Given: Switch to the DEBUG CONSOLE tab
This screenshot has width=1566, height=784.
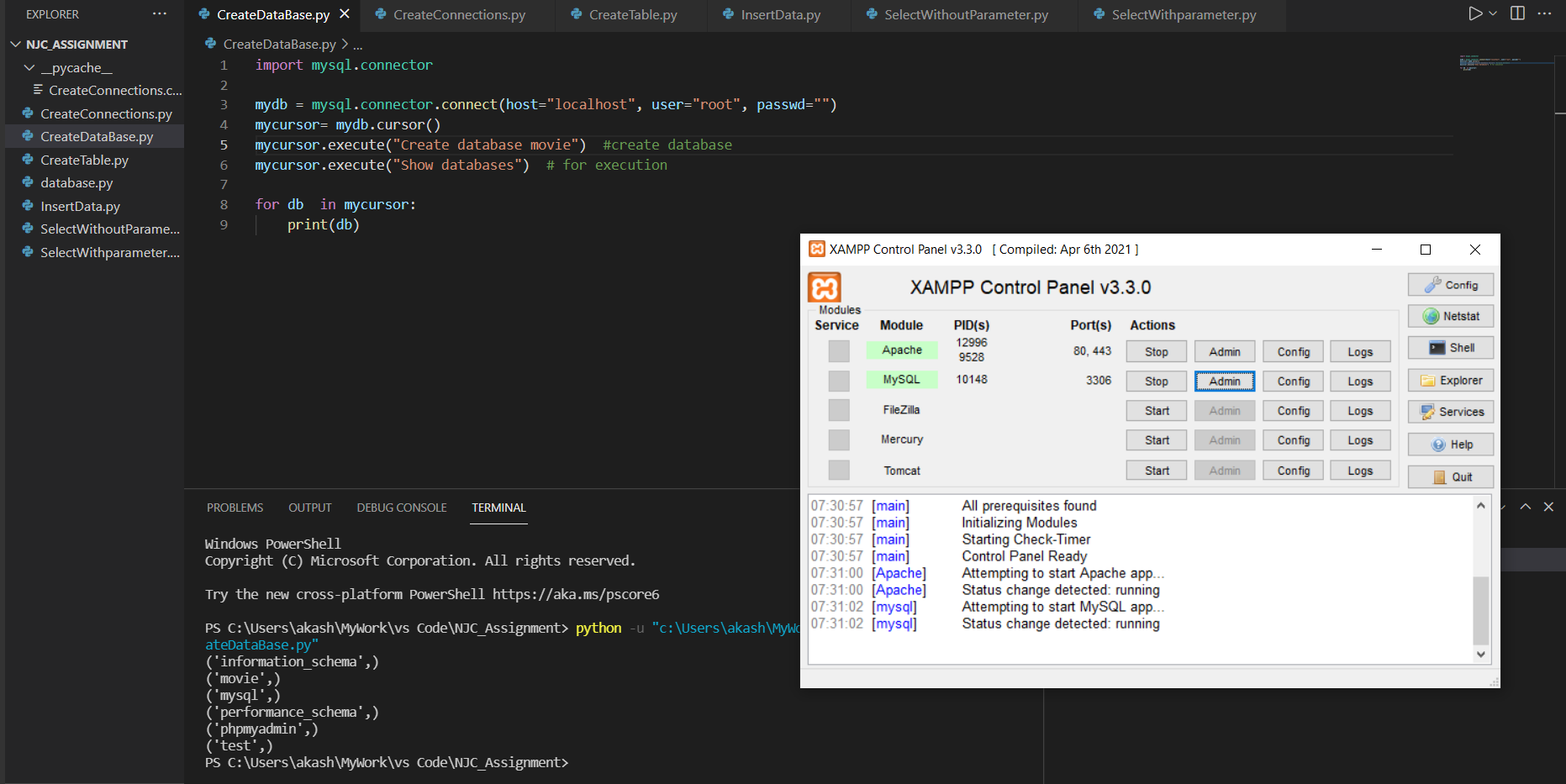Looking at the screenshot, I should (x=401, y=508).
